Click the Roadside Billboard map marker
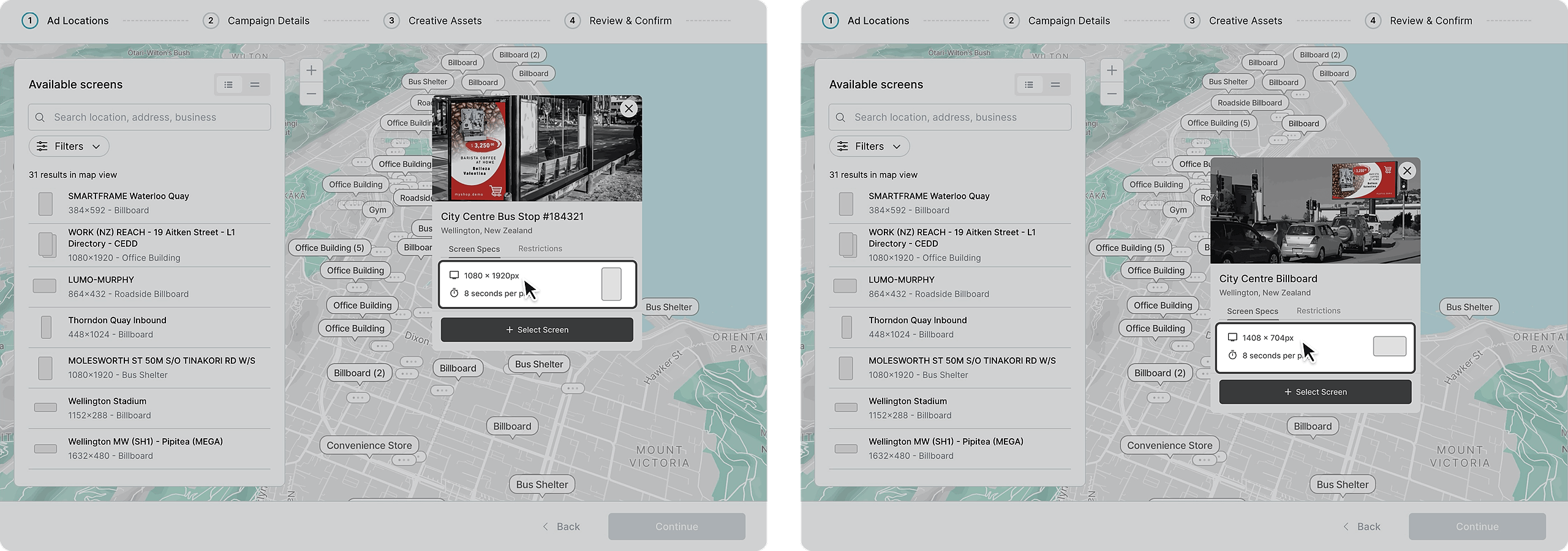Viewport: 1568px width, 551px height. point(1249,103)
